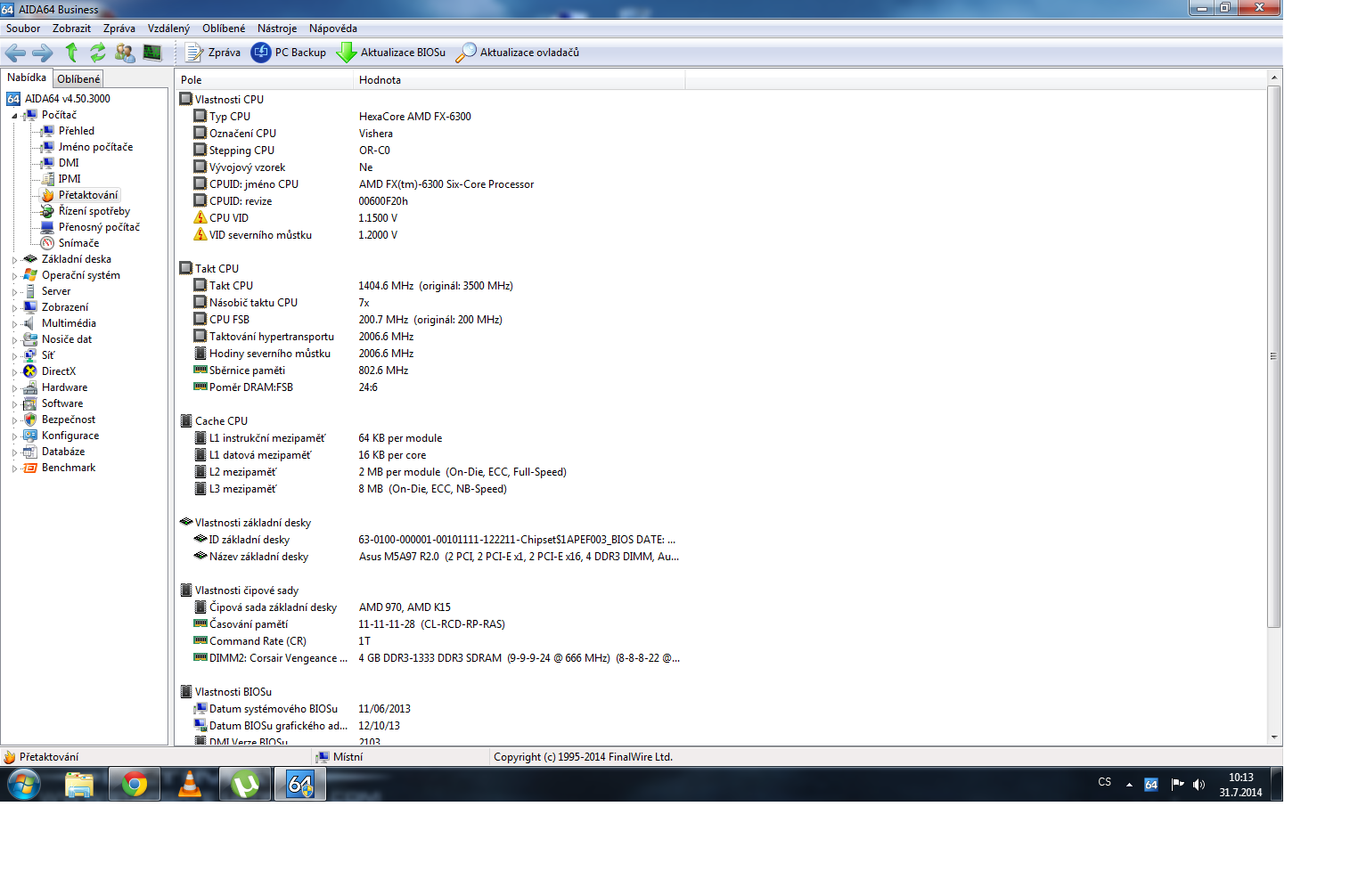Show hidden tray icons arrow
1358x896 pixels.
click(1129, 785)
